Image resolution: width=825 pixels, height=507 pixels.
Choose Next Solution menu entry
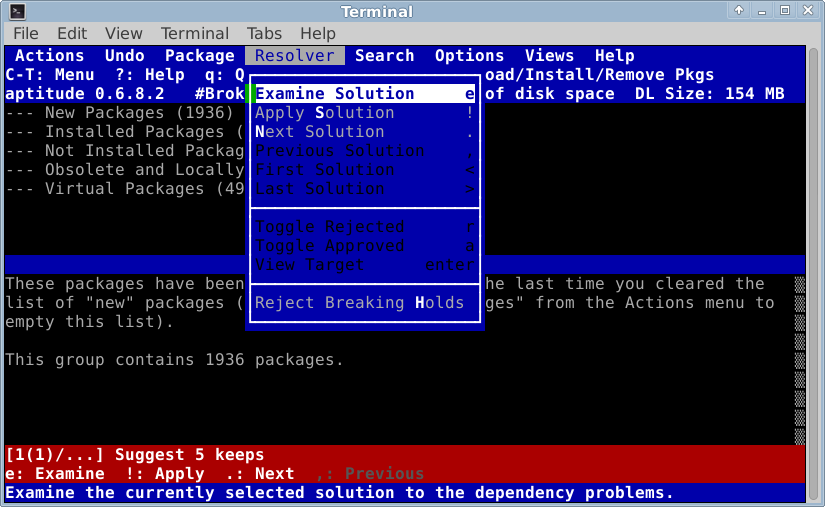365,131
